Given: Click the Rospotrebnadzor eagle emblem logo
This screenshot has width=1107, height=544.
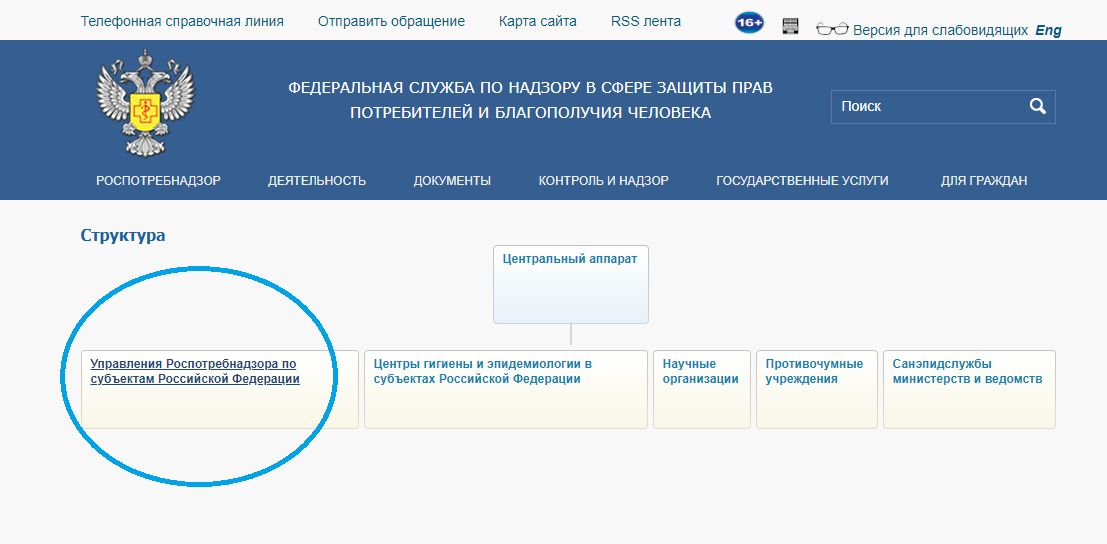Looking at the screenshot, I should point(145,103).
